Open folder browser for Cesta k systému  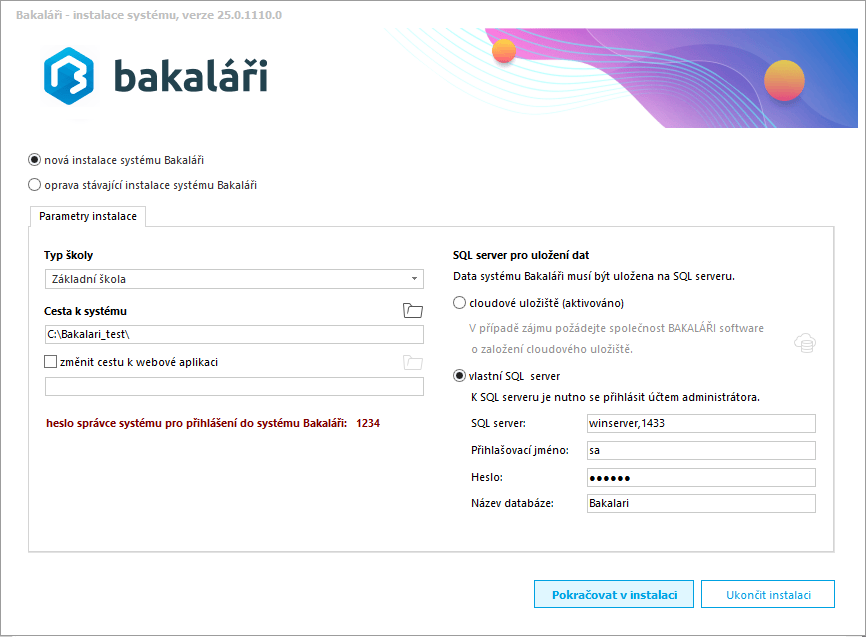[413, 311]
